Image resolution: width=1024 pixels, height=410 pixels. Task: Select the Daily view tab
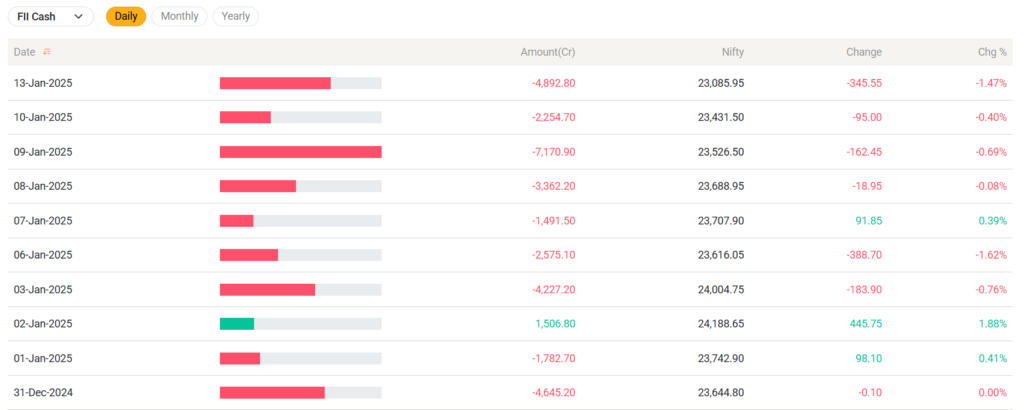tap(126, 16)
